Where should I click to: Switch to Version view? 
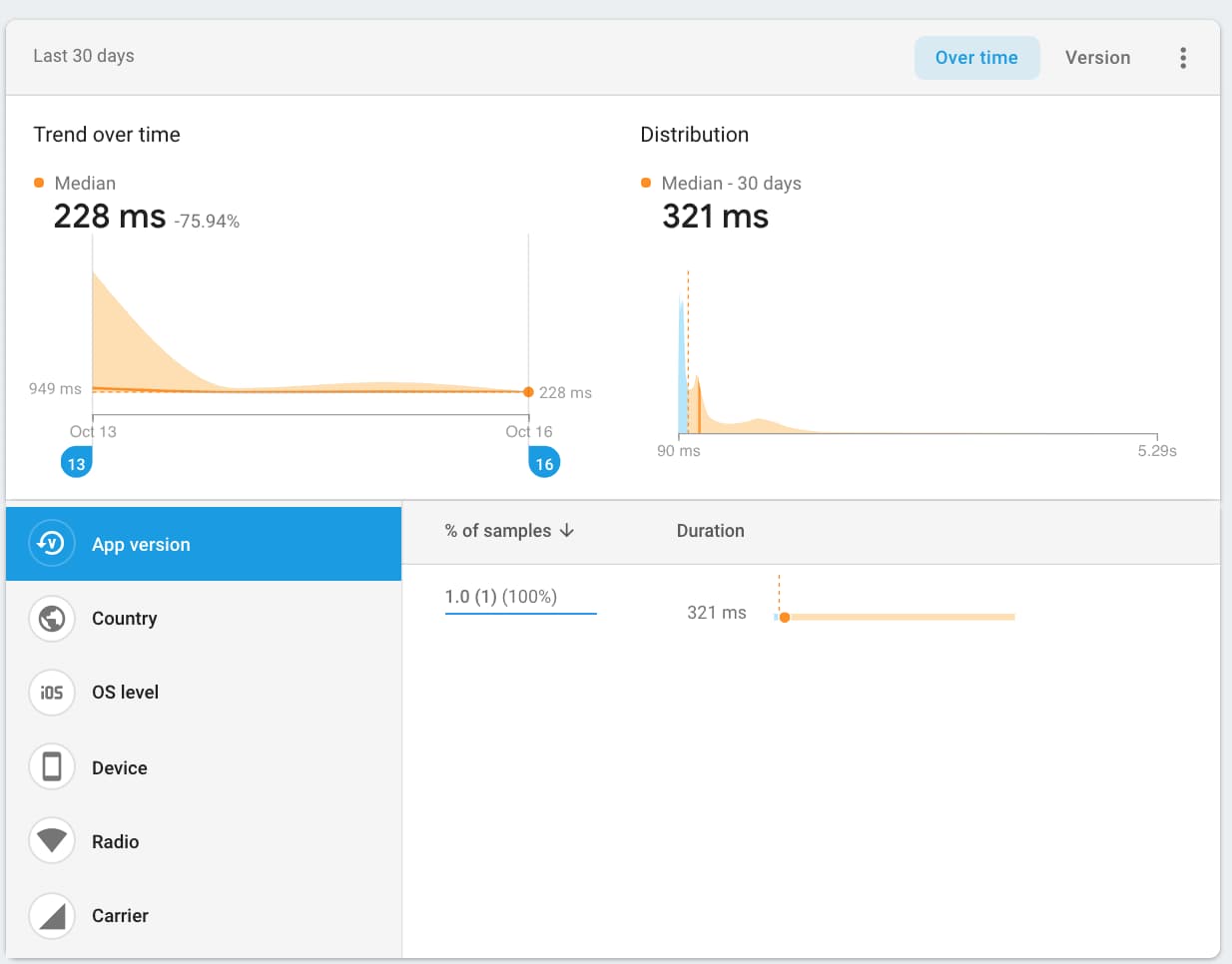click(x=1097, y=58)
